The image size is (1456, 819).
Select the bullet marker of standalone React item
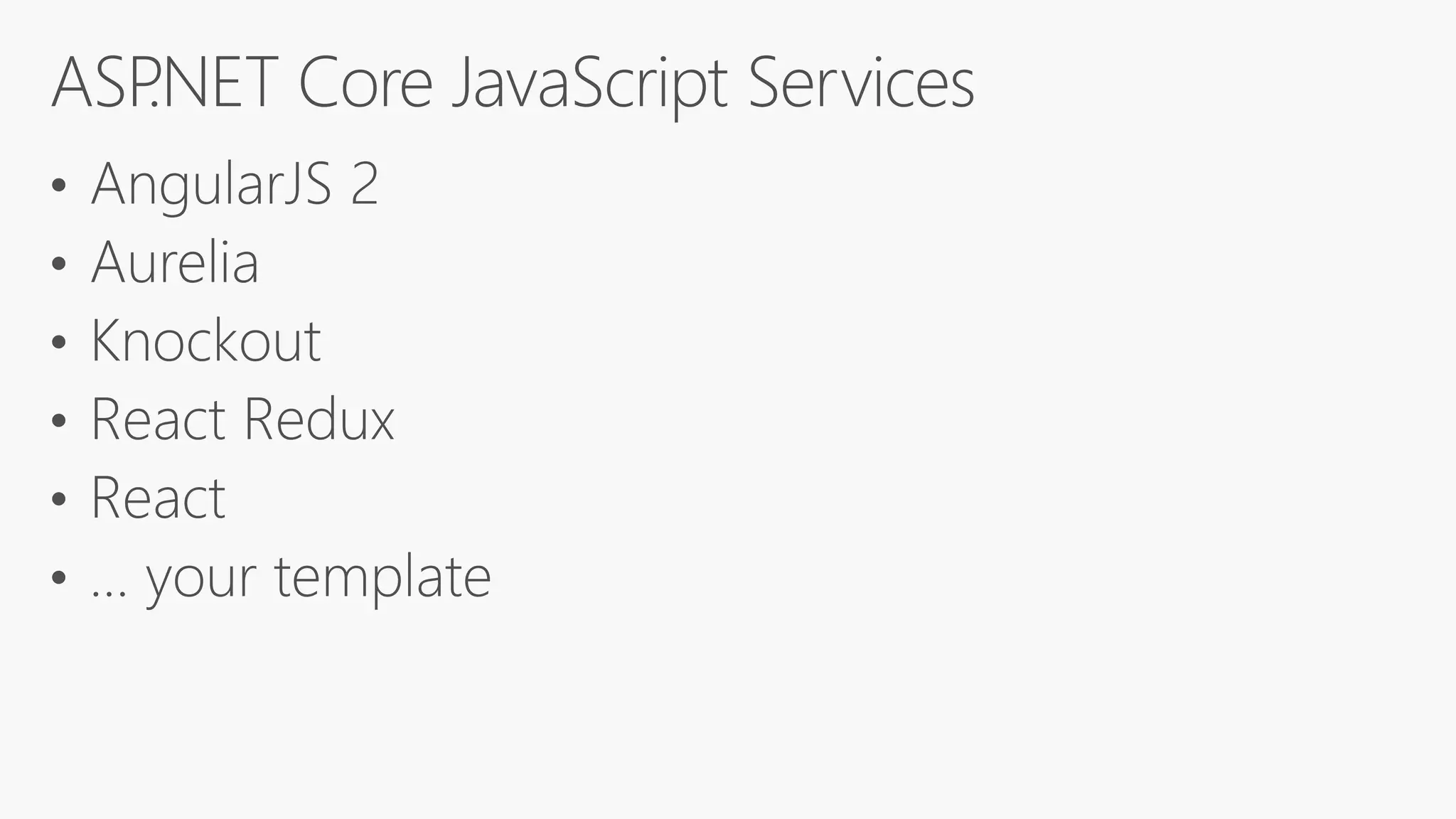59,498
